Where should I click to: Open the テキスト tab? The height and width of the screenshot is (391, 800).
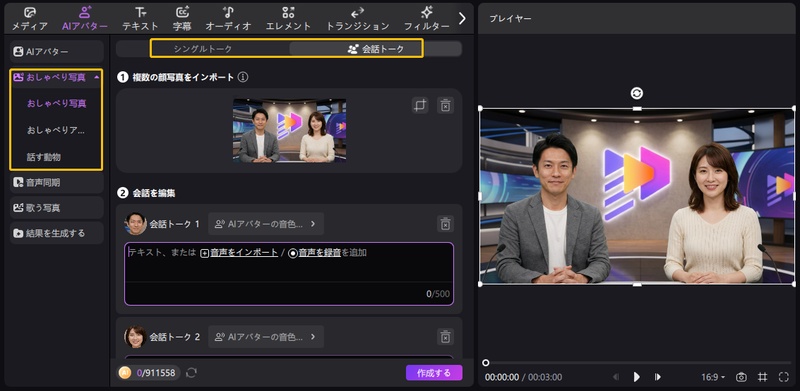[140, 19]
